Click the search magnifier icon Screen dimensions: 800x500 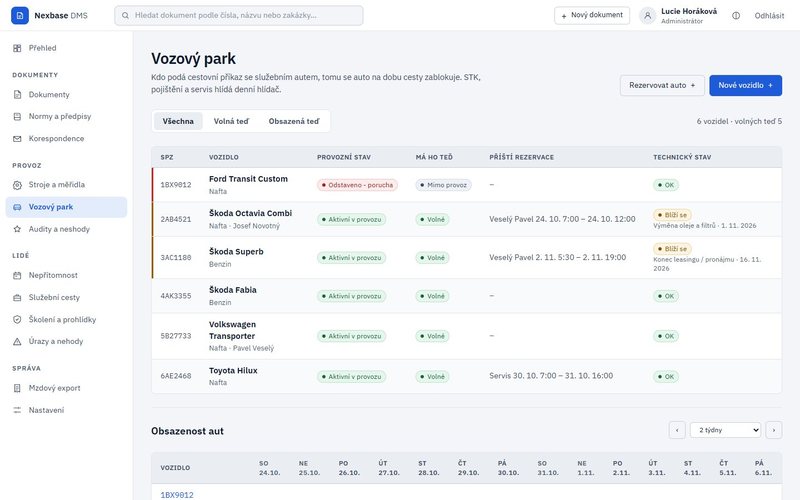(x=125, y=15)
